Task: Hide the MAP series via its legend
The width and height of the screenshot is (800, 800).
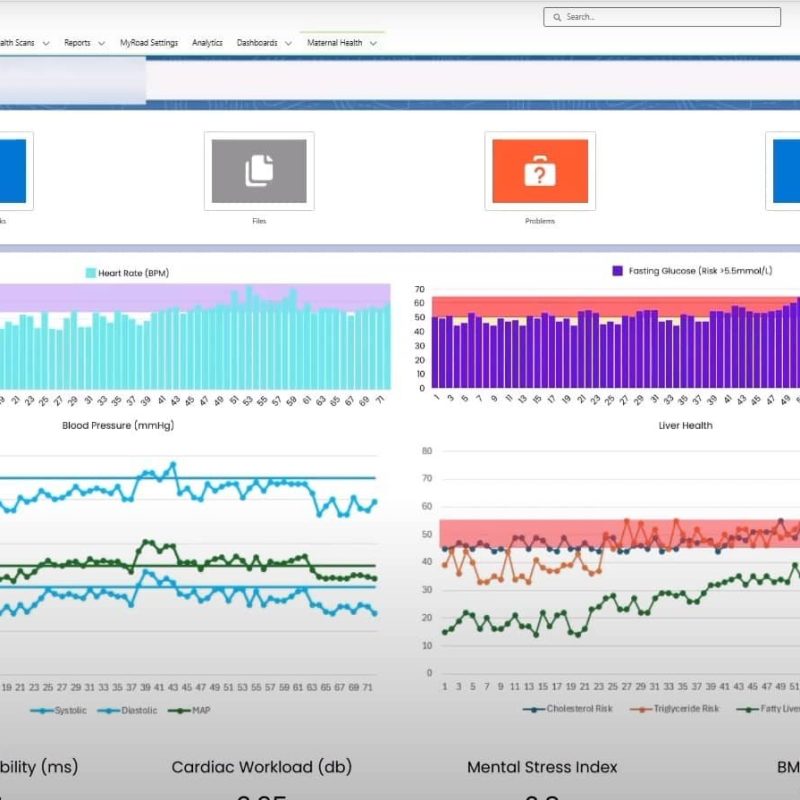Action: [191, 710]
